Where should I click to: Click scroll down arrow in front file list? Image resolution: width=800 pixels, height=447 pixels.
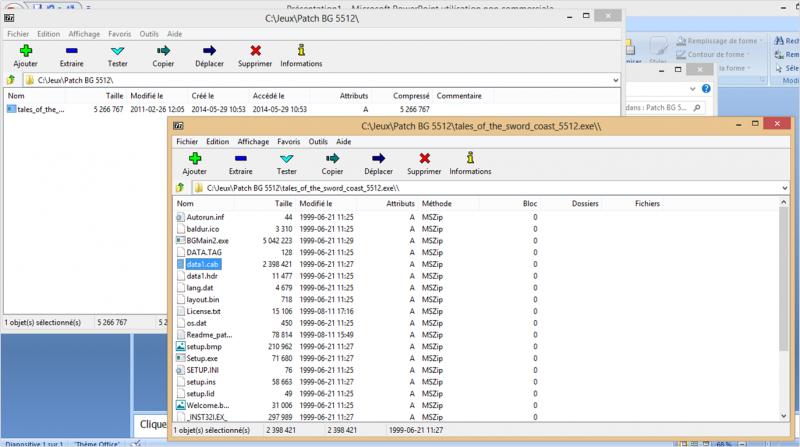pyautogui.click(x=784, y=416)
